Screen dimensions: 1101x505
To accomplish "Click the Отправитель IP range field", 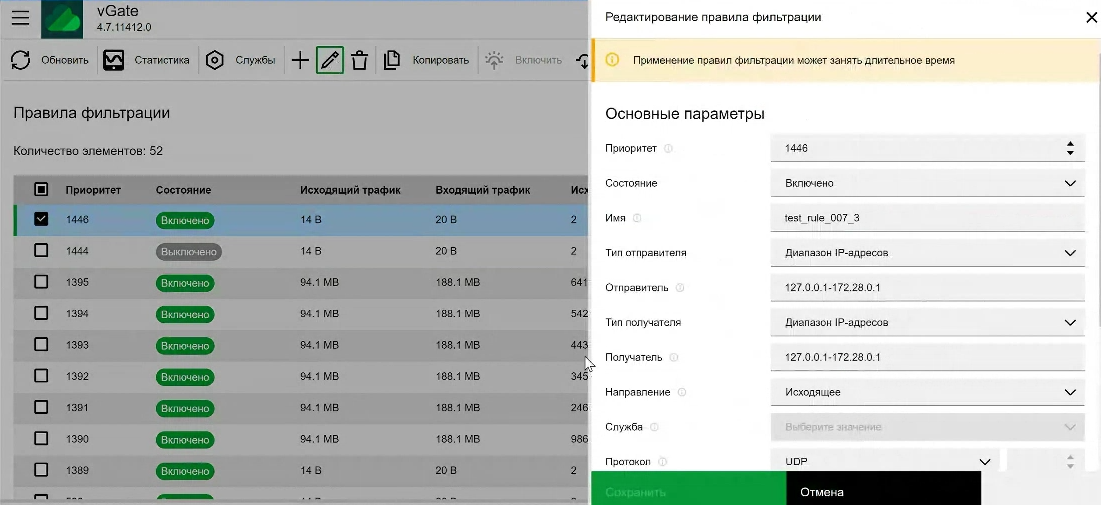I will (927, 287).
